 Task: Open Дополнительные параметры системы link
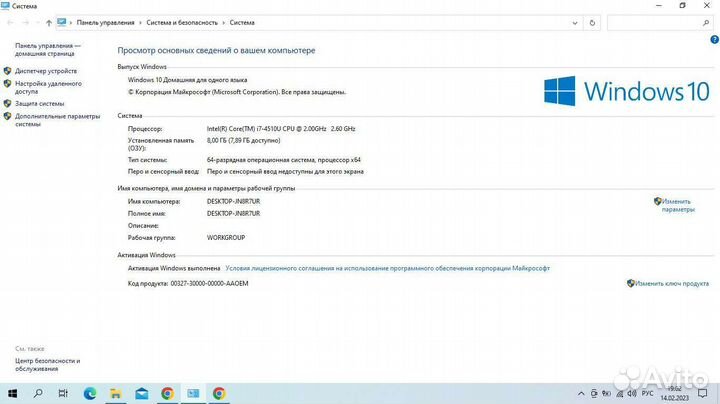tap(57, 120)
